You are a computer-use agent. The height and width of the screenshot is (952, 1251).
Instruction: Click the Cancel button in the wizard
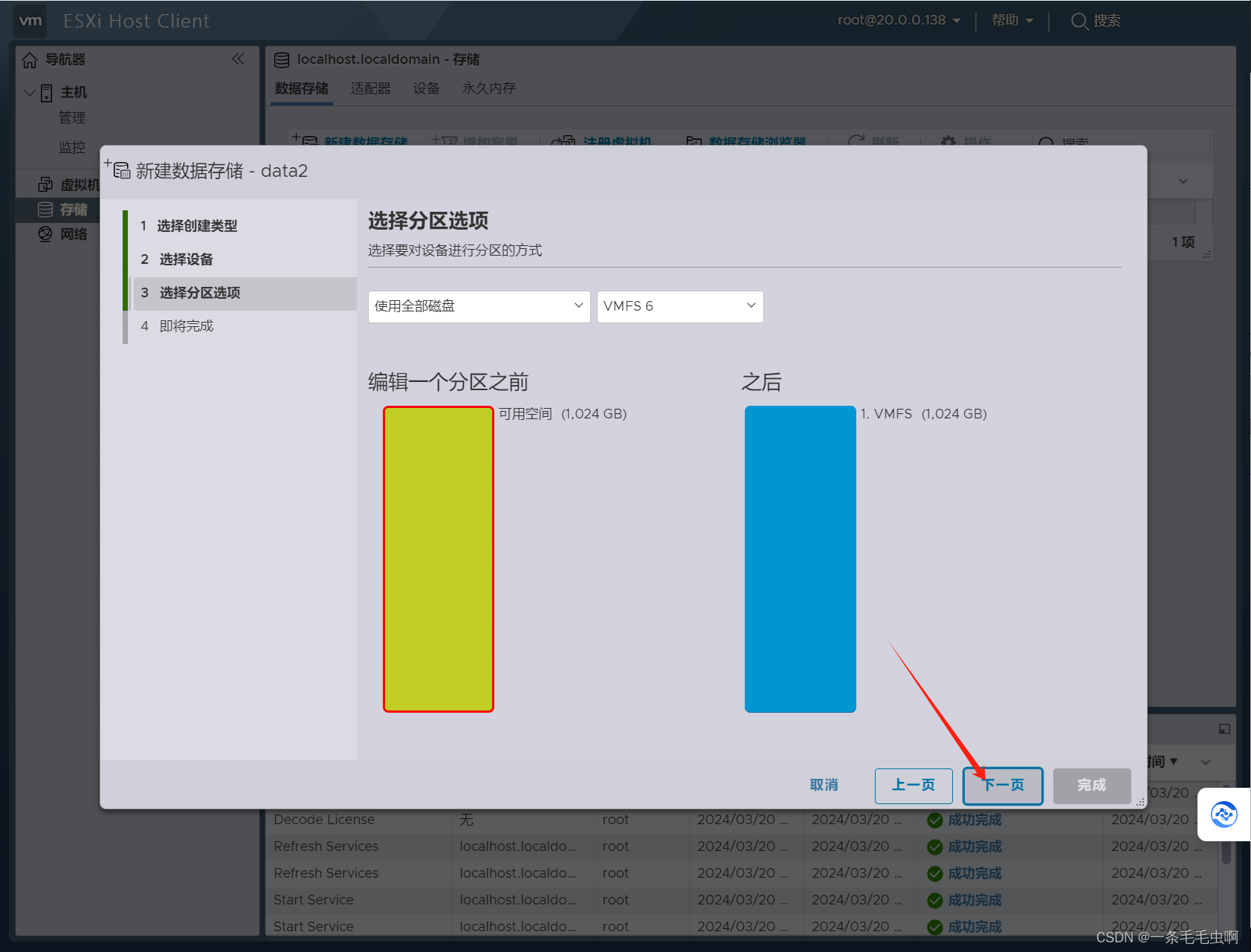(824, 786)
